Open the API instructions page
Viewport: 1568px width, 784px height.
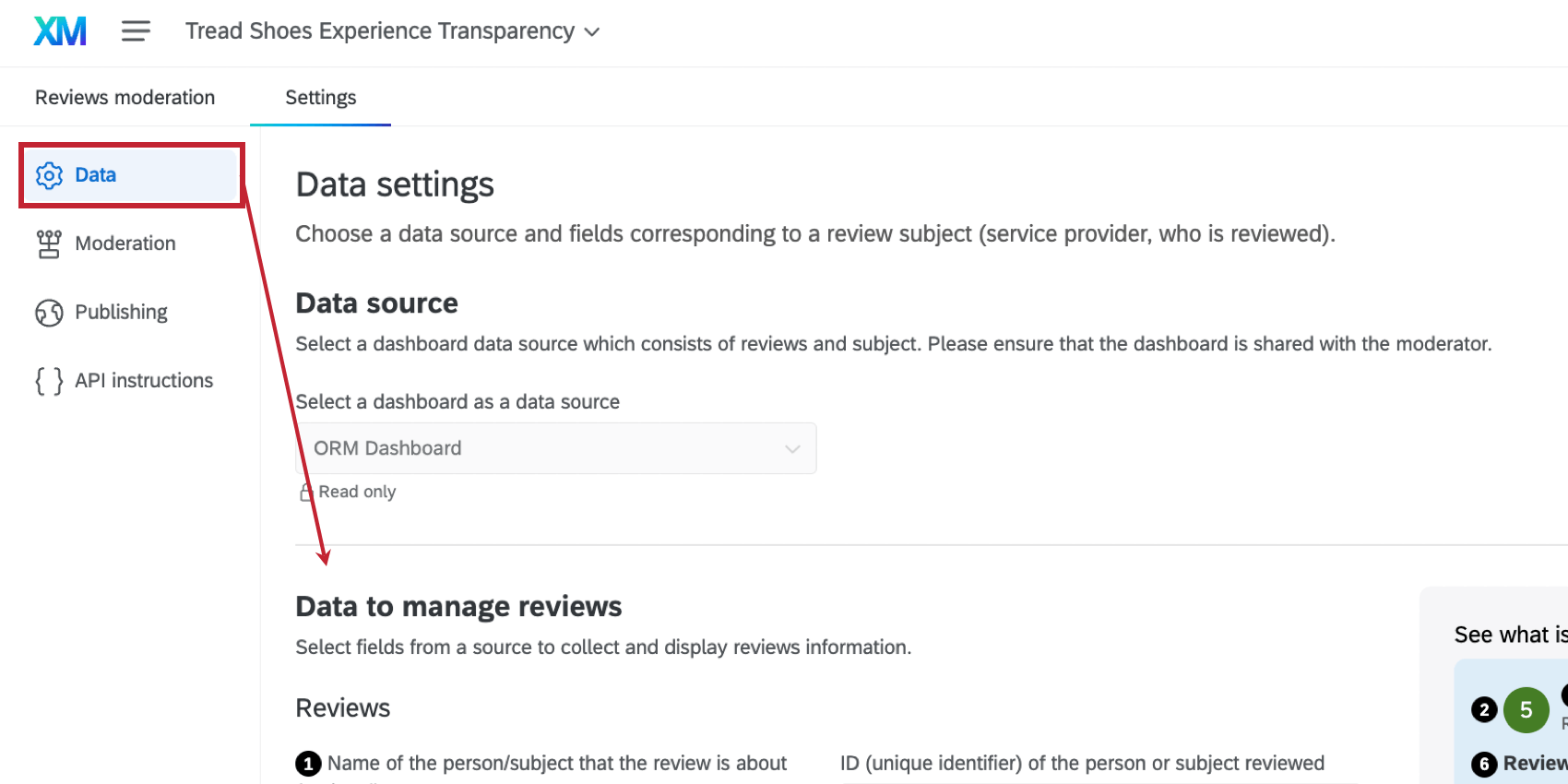click(x=144, y=381)
